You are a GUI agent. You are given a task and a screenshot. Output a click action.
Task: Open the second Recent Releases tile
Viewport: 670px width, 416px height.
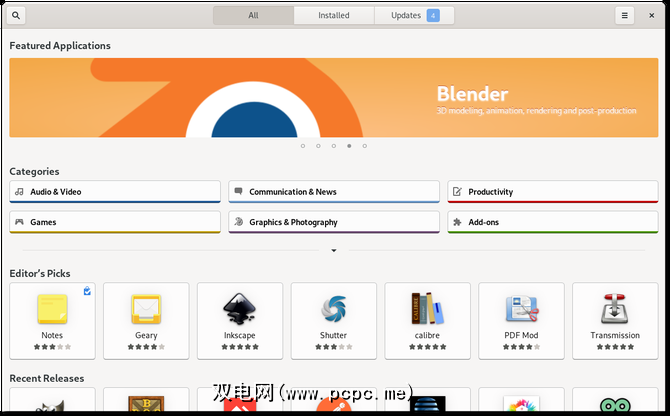coord(146,400)
